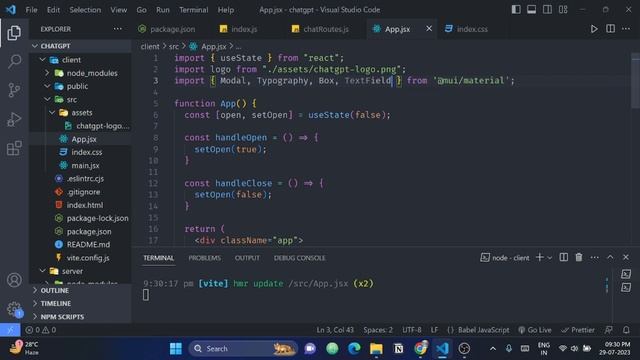Switch to DEBUG CONSOLE tab

300,258
